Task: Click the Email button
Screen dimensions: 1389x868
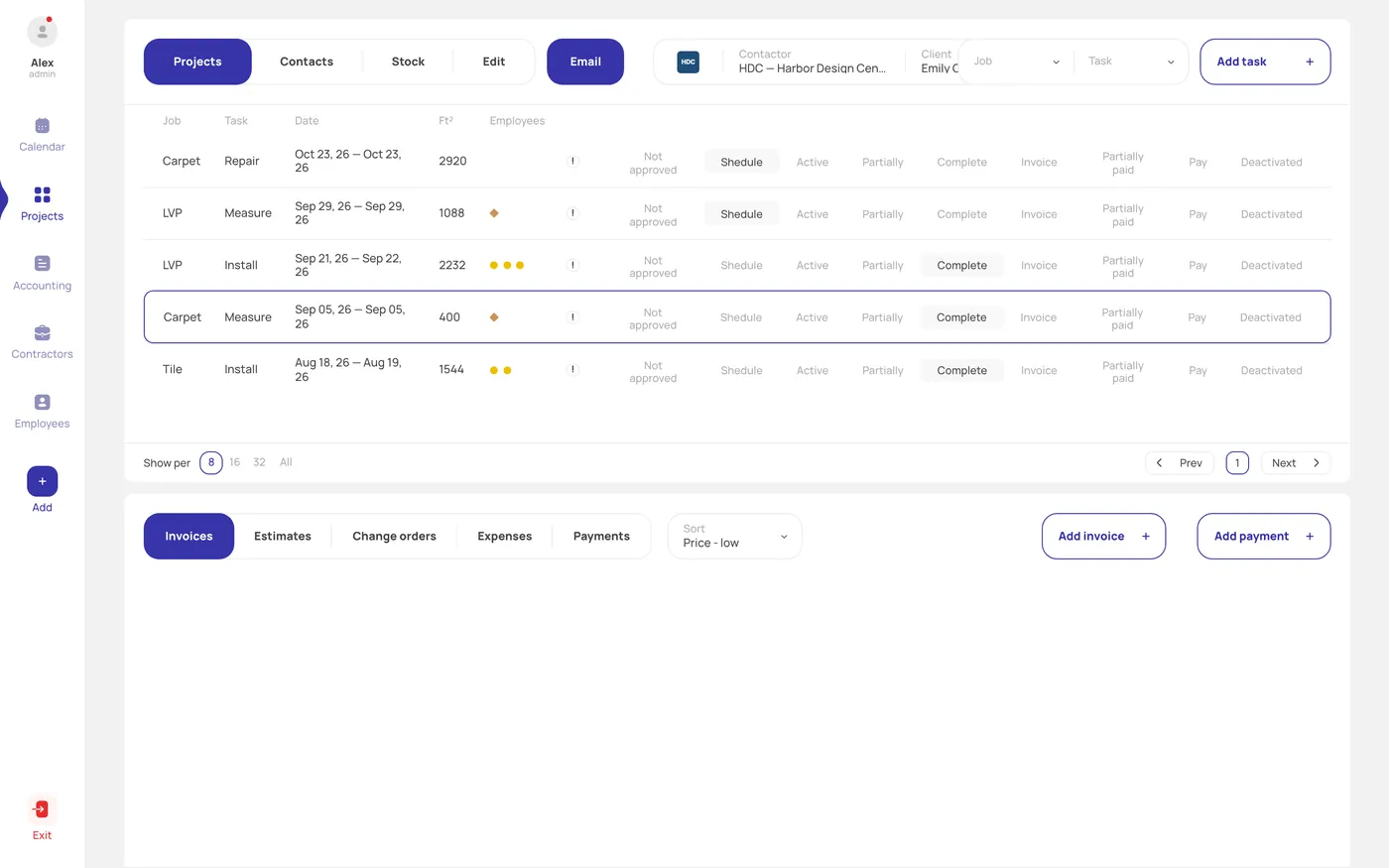Action: (x=585, y=62)
